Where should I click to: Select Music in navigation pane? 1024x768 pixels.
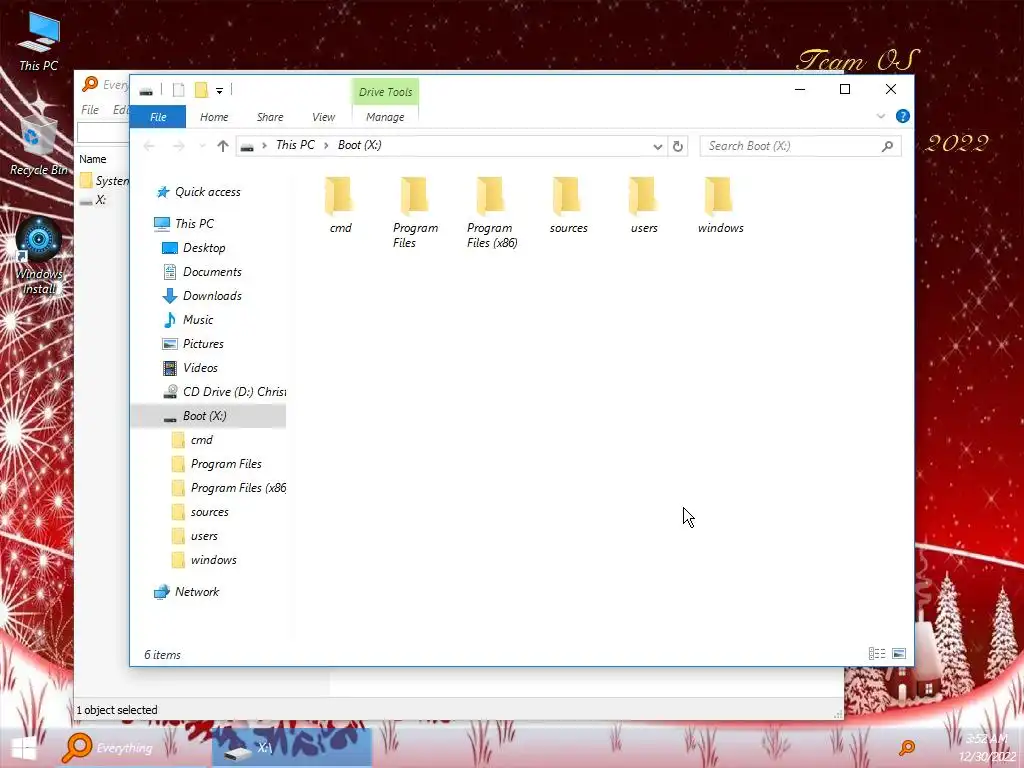[x=198, y=320]
